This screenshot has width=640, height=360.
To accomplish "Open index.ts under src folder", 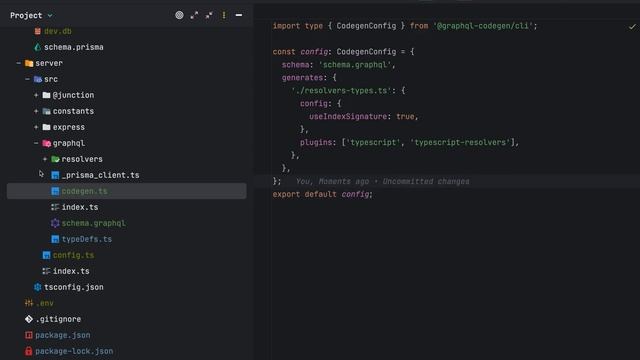I will click(x=71, y=271).
